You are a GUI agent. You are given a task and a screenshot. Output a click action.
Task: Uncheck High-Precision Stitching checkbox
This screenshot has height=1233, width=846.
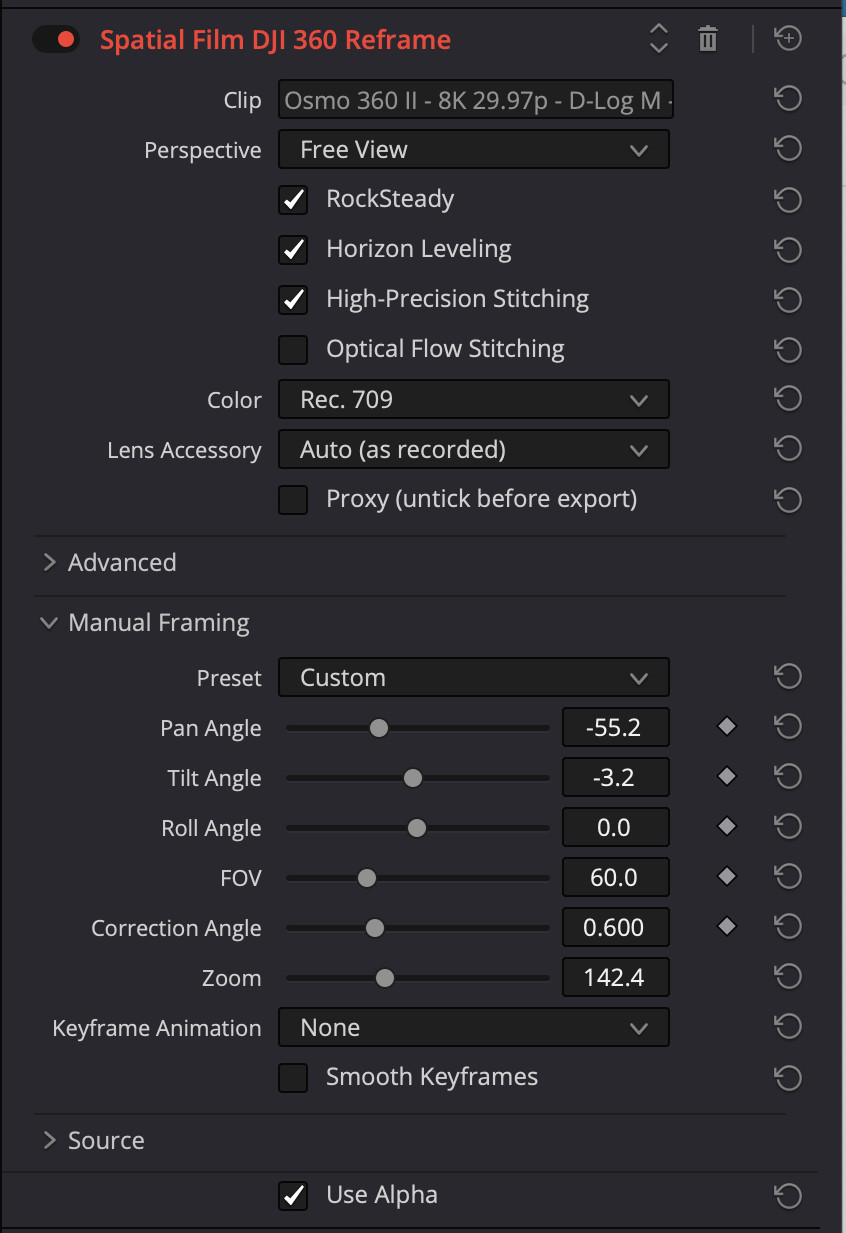pyautogui.click(x=293, y=299)
